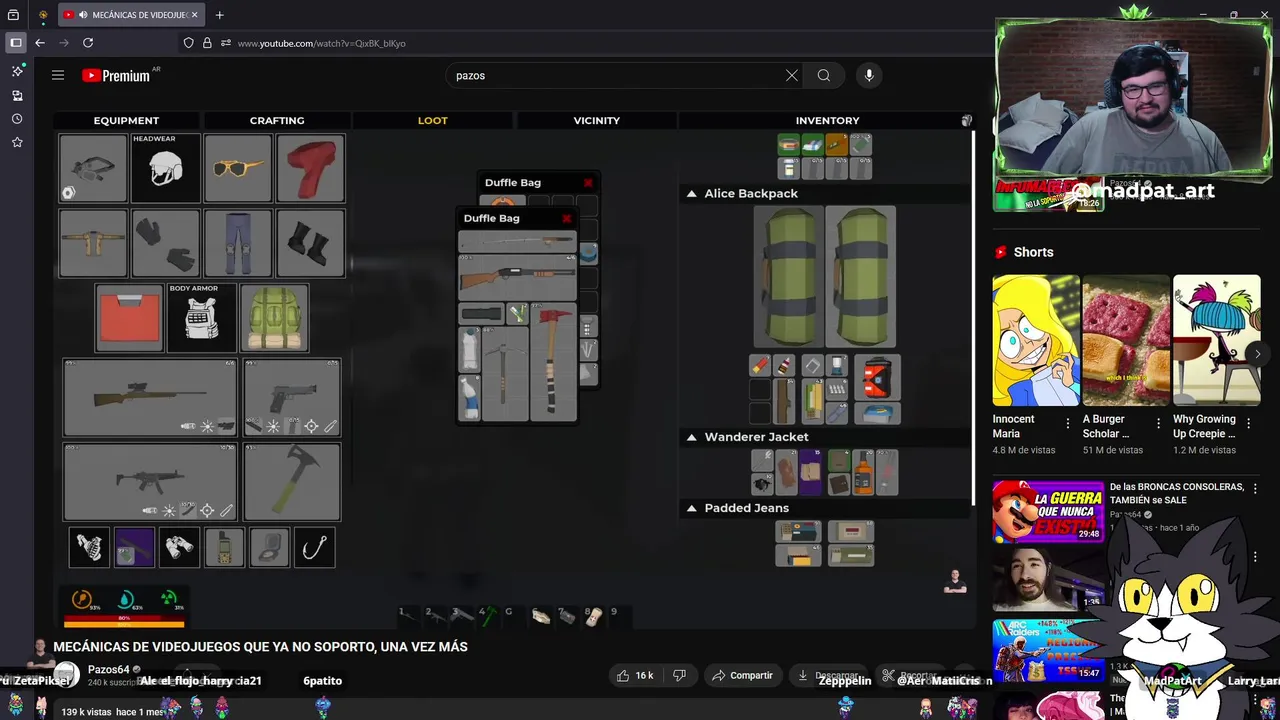
Task: Open the LOOT tab
Action: (x=433, y=120)
